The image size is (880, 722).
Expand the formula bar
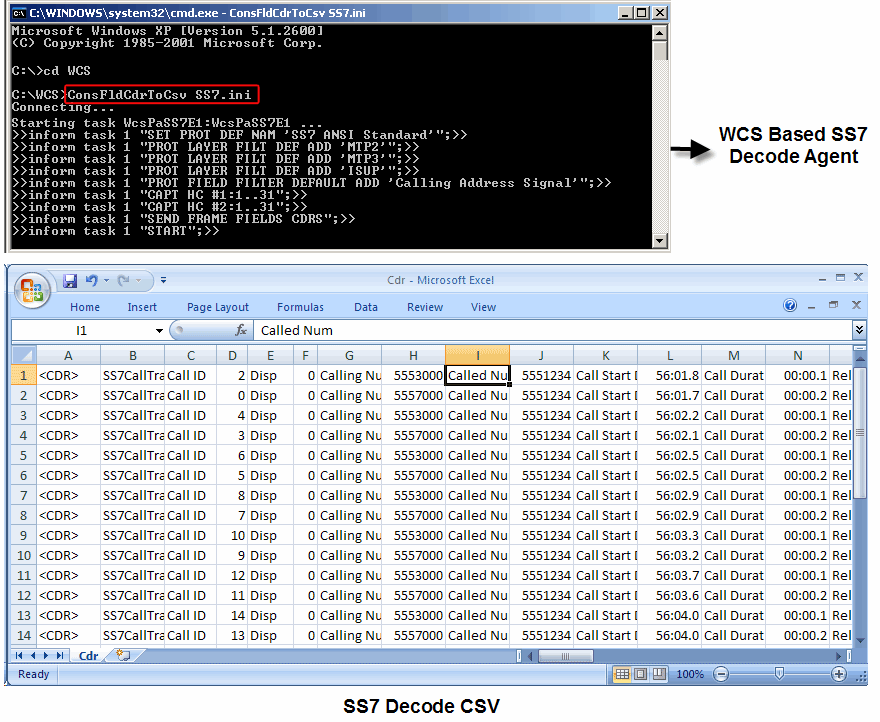click(859, 330)
